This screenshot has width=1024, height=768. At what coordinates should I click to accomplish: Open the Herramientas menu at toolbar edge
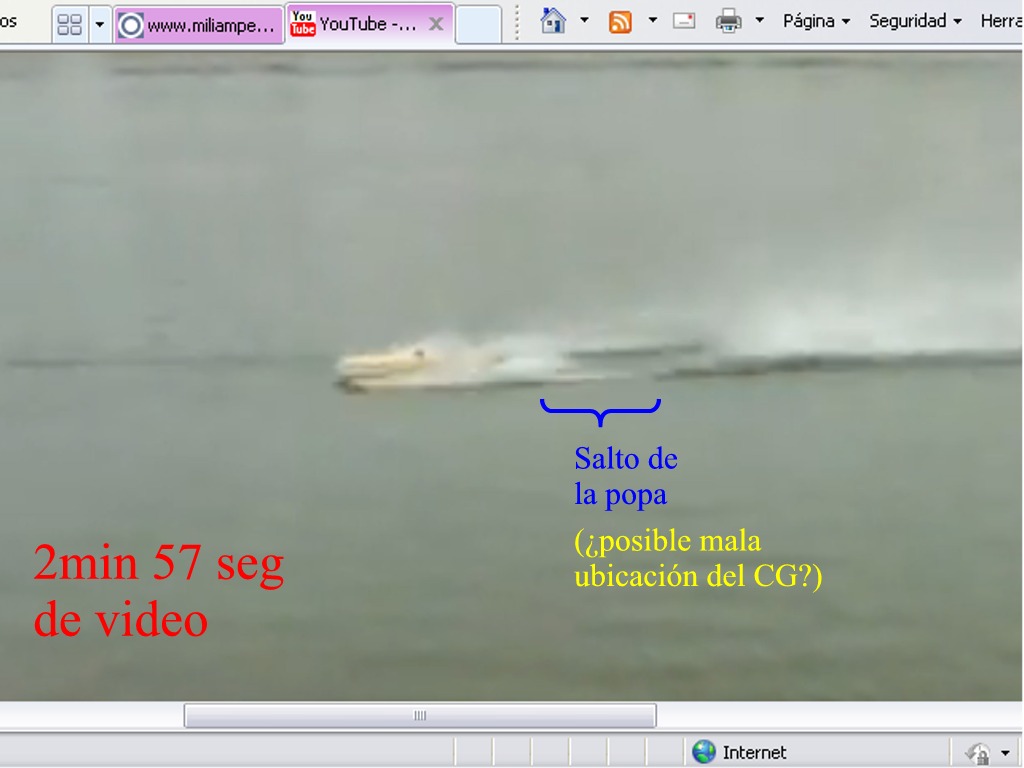coord(1000,21)
